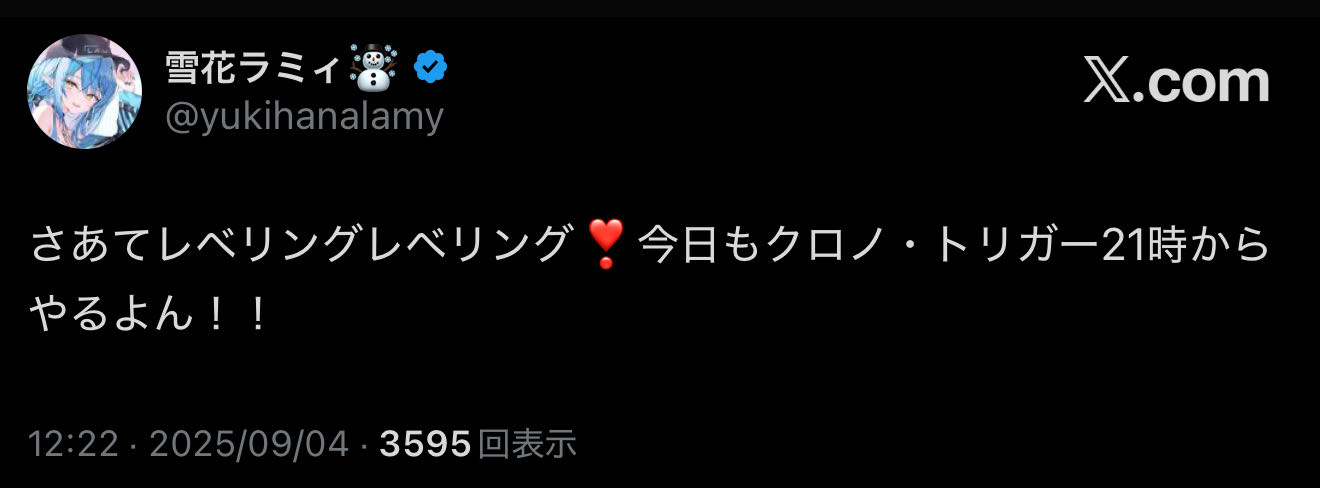This screenshot has height=488, width=1320.
Task: Open the 12:22 post timestamp
Action: tap(72, 444)
